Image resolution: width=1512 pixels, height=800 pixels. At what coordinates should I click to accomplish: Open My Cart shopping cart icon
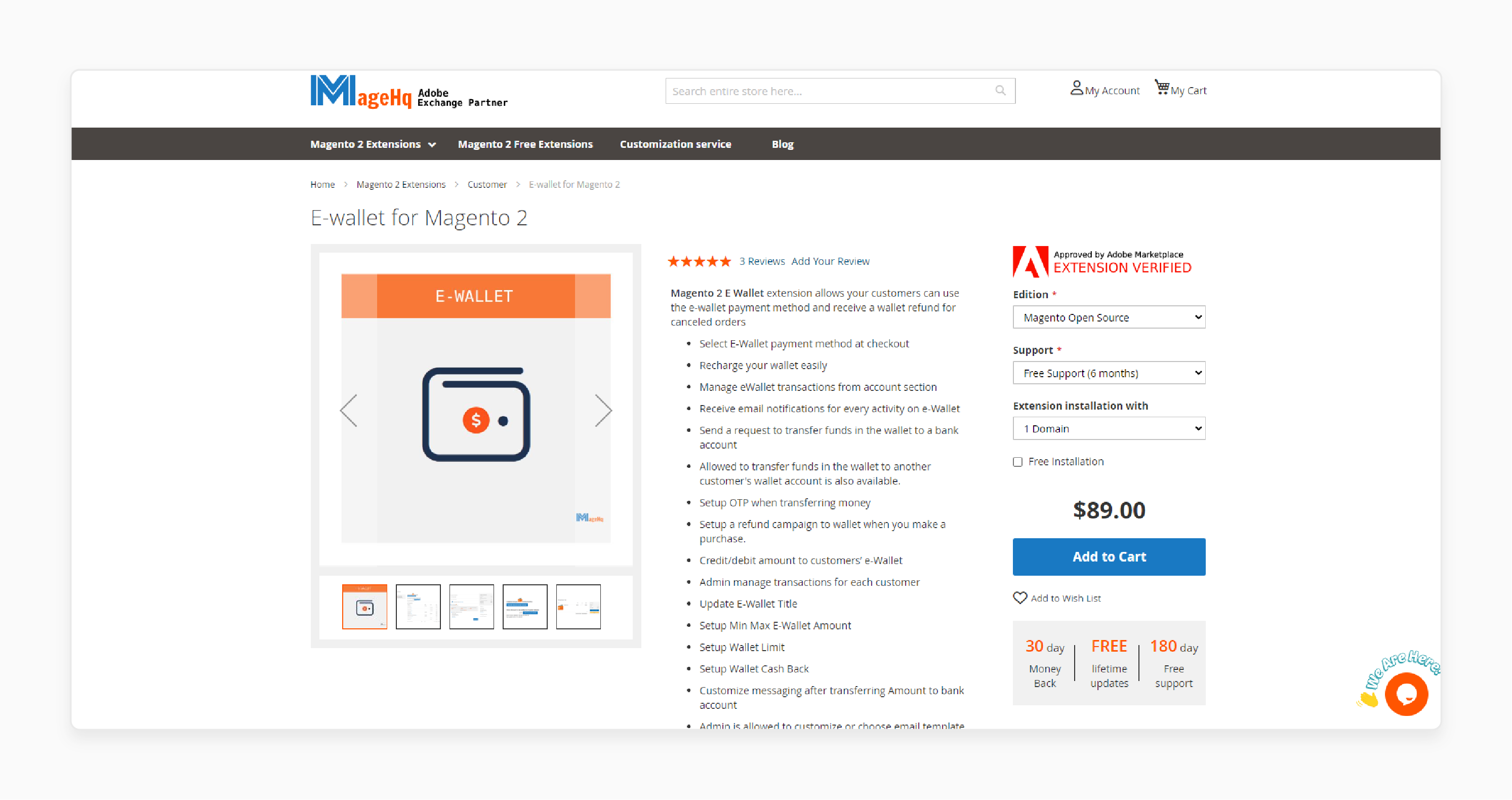click(1162, 88)
